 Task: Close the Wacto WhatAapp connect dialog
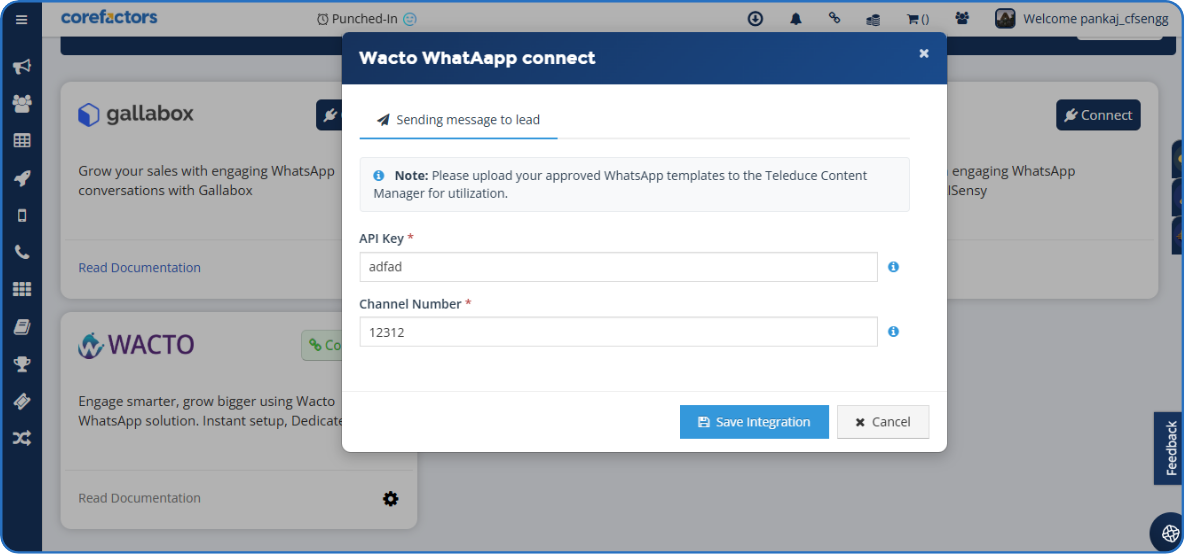pos(924,53)
